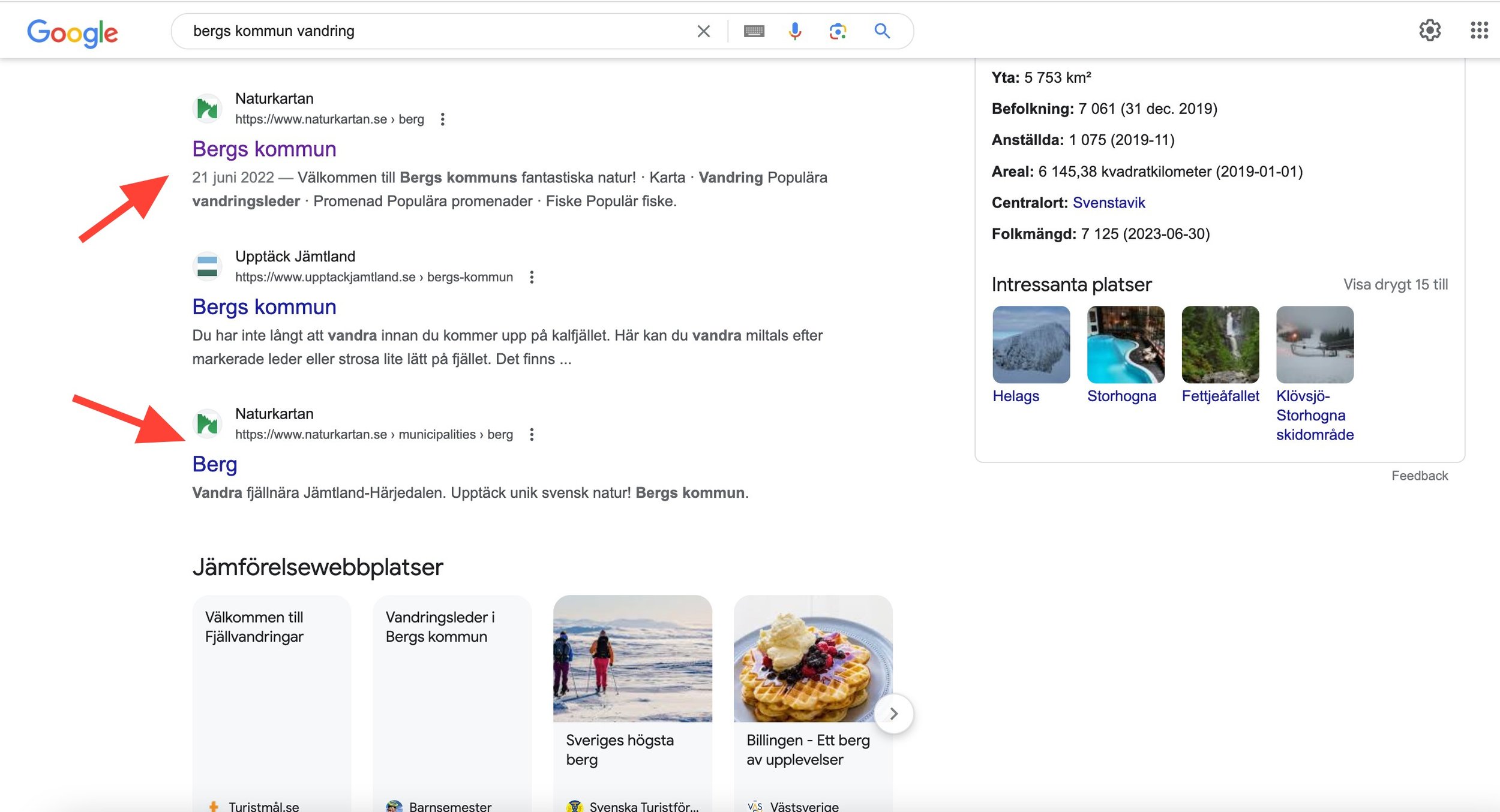Click the 'Folkmängd: 7 125 (2023-06-30)' line

(1101, 234)
